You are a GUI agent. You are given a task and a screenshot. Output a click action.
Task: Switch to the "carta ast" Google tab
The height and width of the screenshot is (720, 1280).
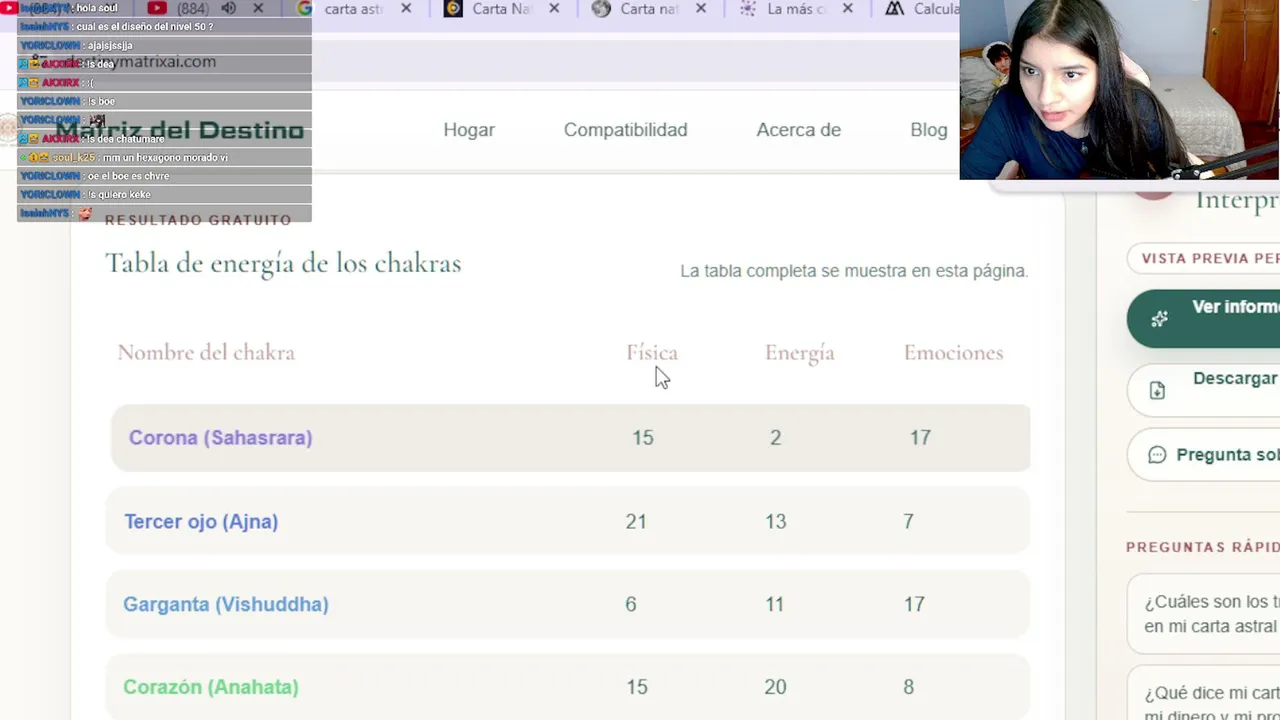click(355, 9)
